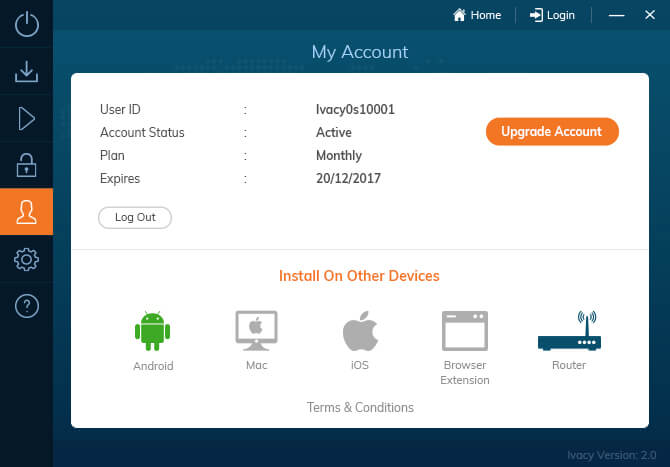This screenshot has height=467, width=670.
Task: Click the Ivacy Version 2.0 text
Action: (611, 455)
